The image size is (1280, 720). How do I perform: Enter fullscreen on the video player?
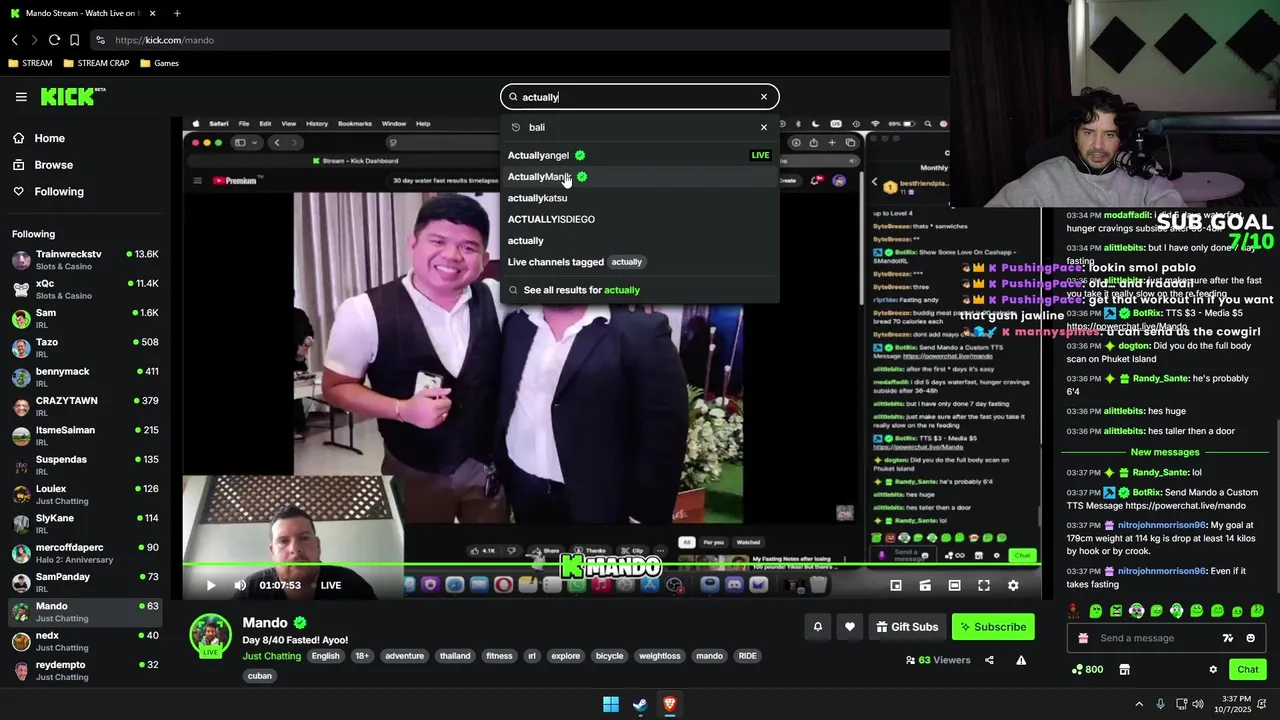coord(984,585)
